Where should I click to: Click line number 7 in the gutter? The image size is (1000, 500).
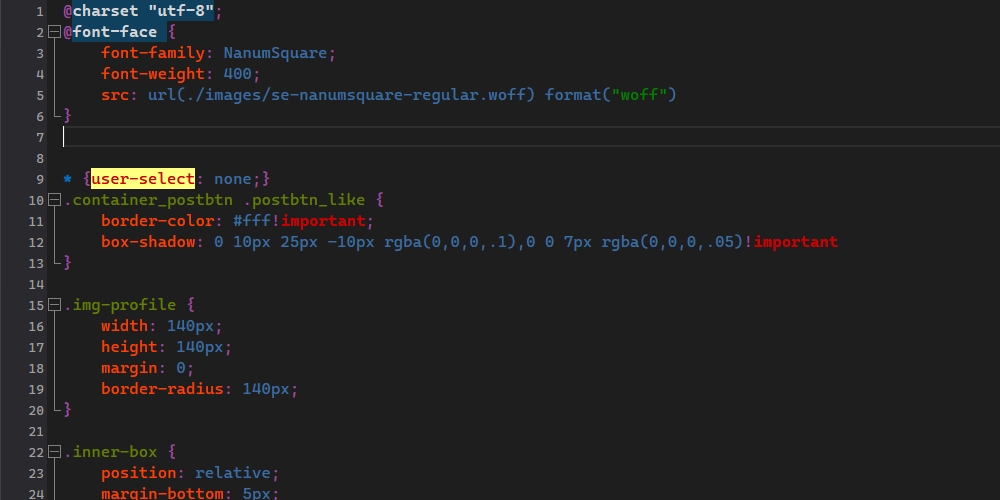point(40,138)
